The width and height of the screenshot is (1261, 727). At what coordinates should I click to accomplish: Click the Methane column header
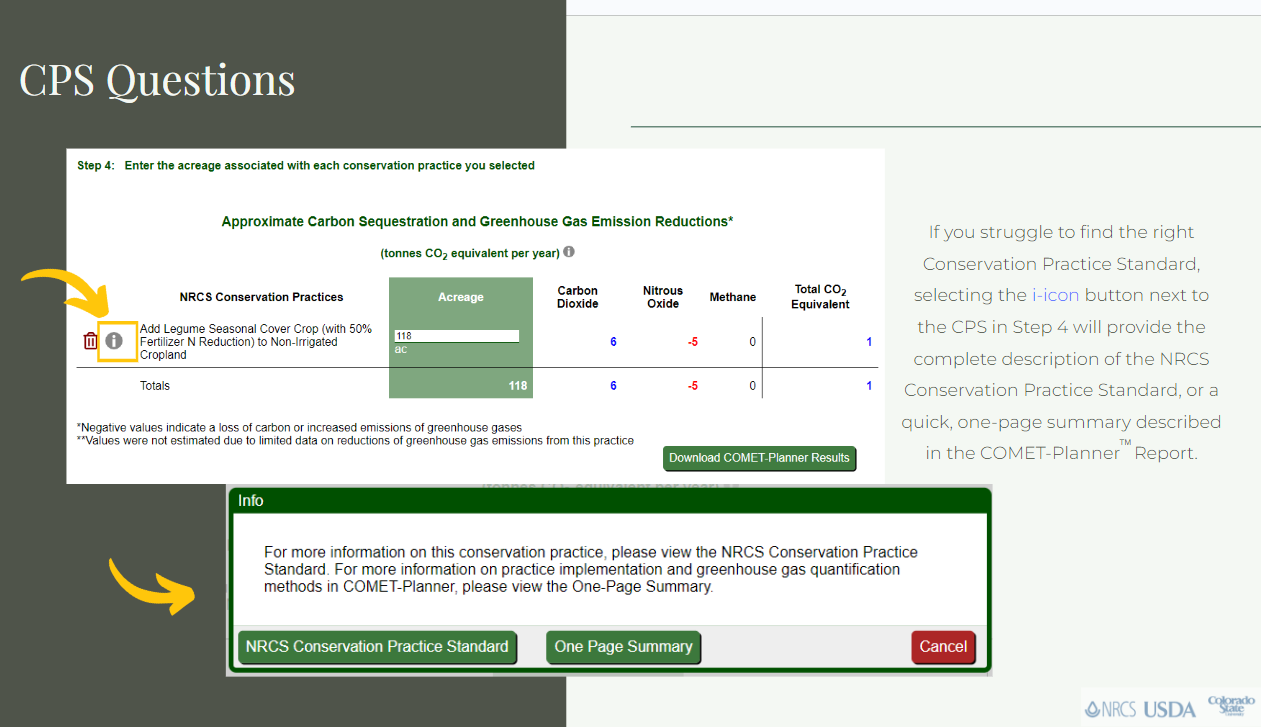click(x=733, y=297)
